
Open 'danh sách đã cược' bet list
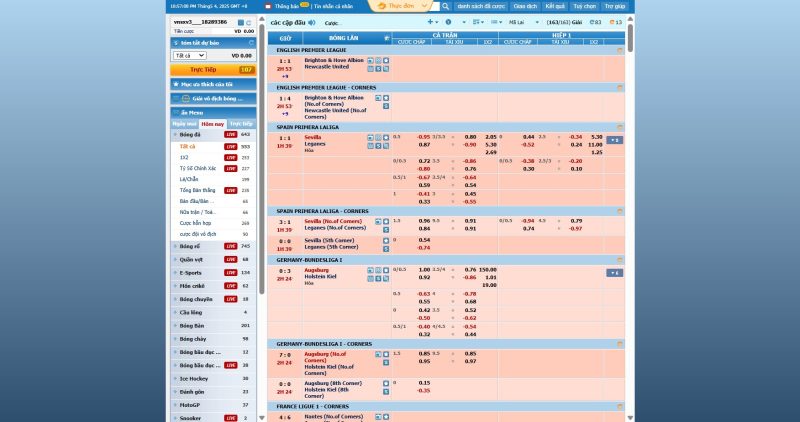481,6
